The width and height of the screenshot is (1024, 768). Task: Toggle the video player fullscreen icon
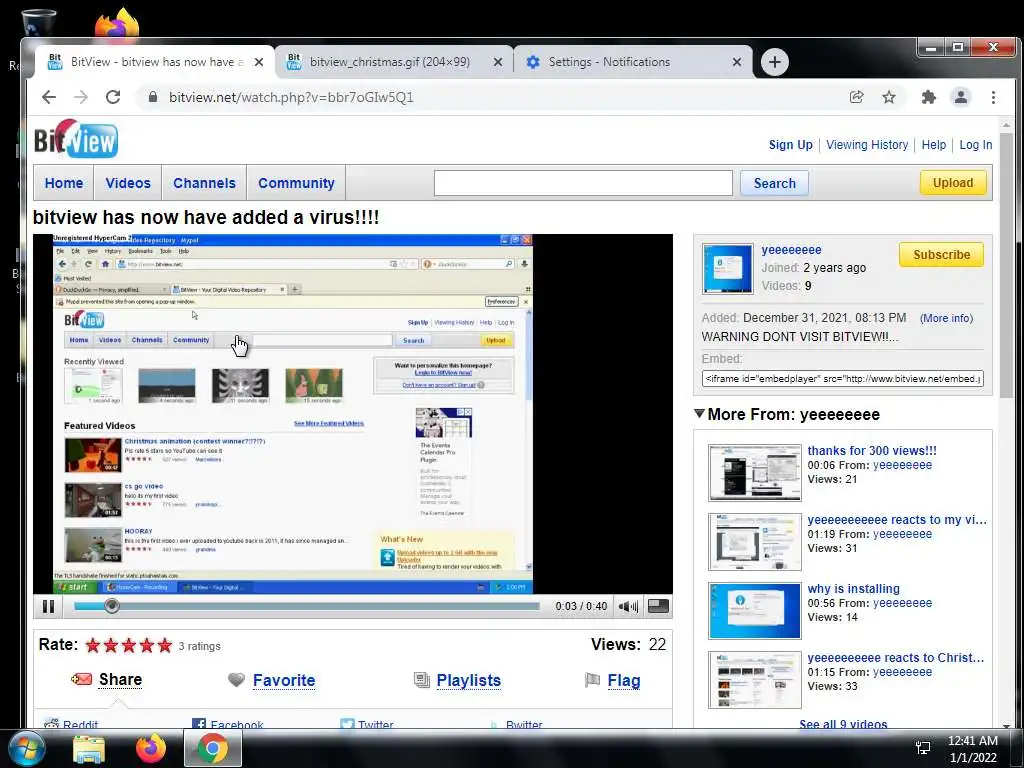coord(658,606)
